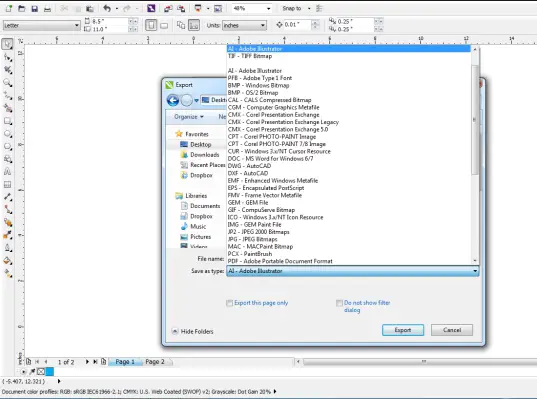Select the Blend interactive tool
537x399 pixels.
click(x=8, y=223)
